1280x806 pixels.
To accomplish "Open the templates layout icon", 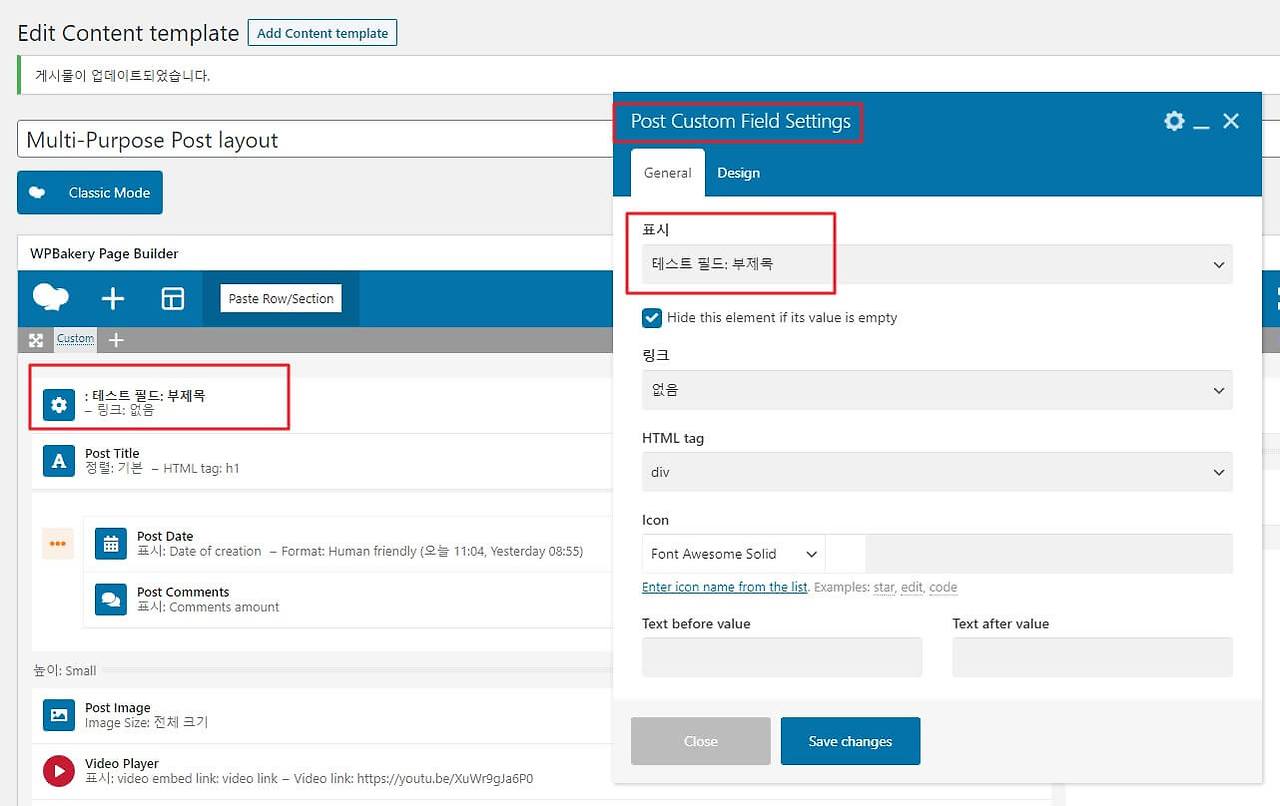I will (173, 298).
